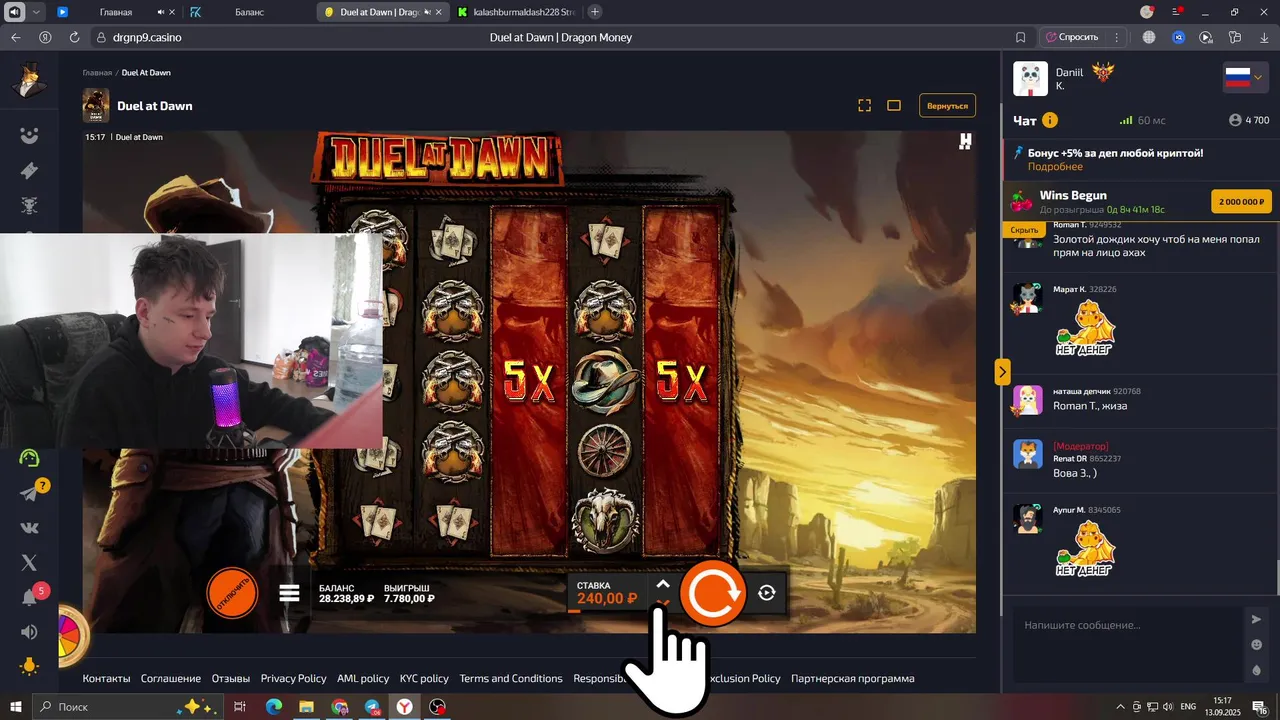Reload the current page
This screenshot has width=1280, height=720.
click(74, 37)
